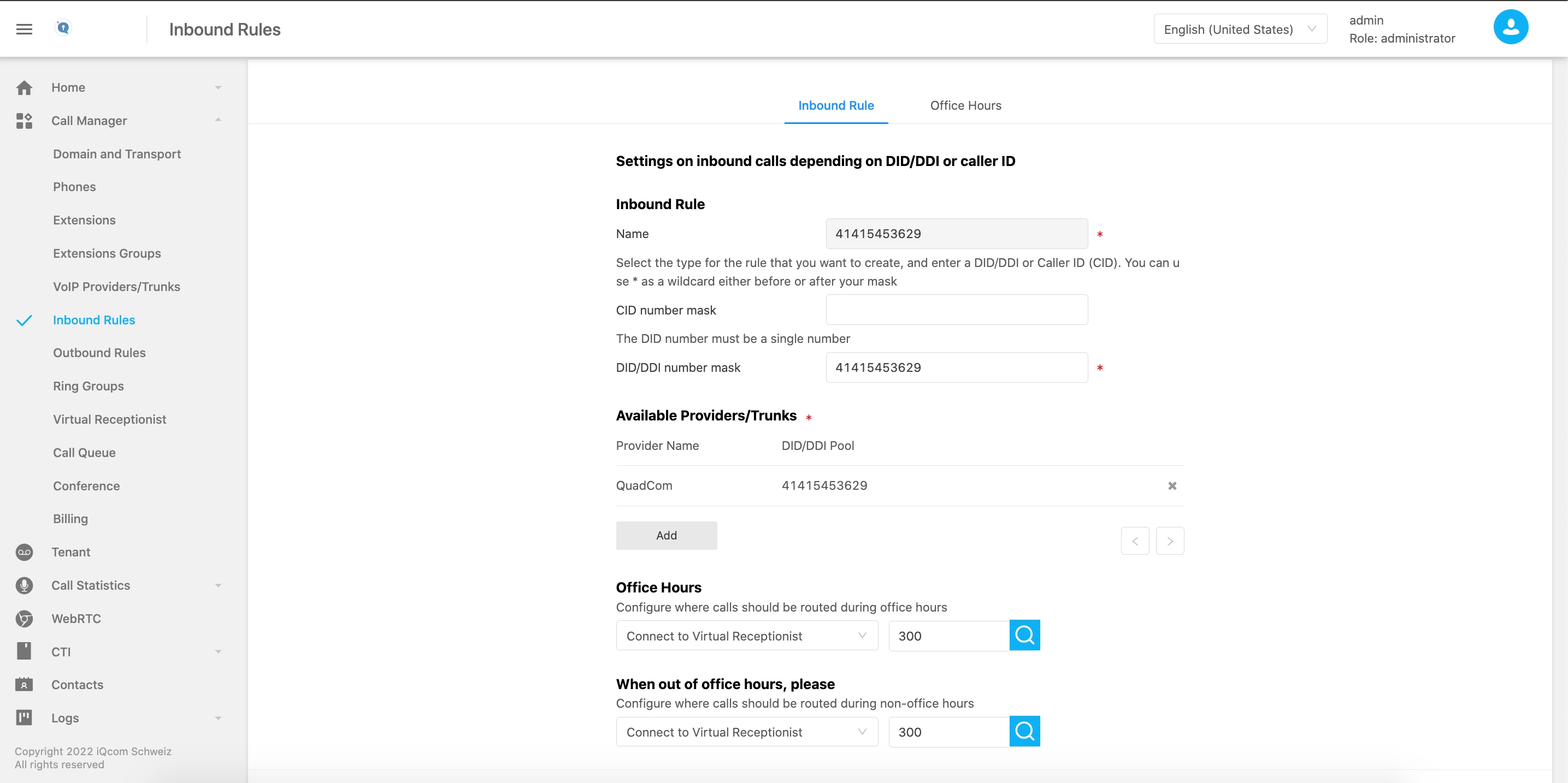Expand the CTI arrow
The width and height of the screenshot is (1568, 783).
[218, 651]
